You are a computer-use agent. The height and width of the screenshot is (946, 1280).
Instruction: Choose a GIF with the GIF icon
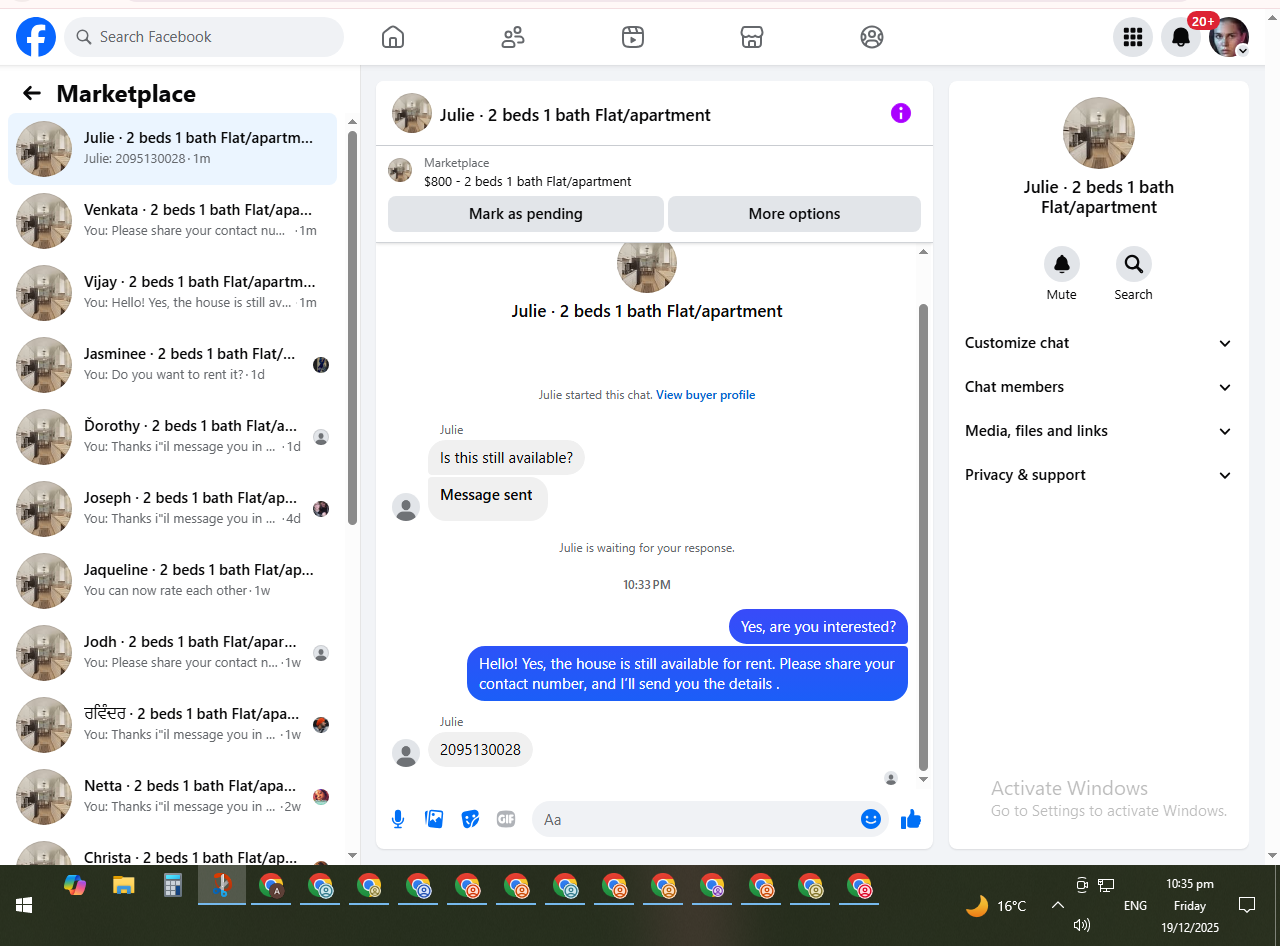click(x=506, y=819)
